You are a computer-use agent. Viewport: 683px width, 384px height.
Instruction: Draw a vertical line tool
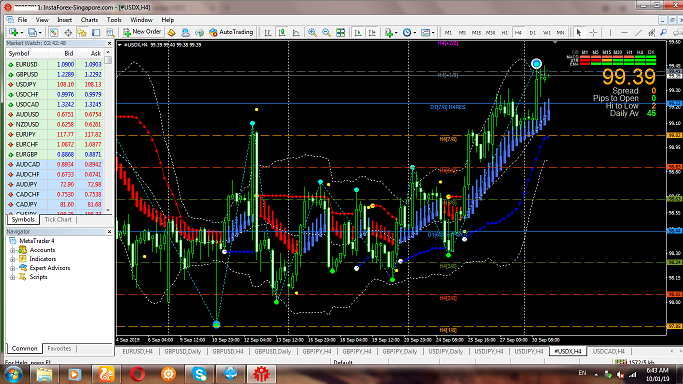click(610, 33)
